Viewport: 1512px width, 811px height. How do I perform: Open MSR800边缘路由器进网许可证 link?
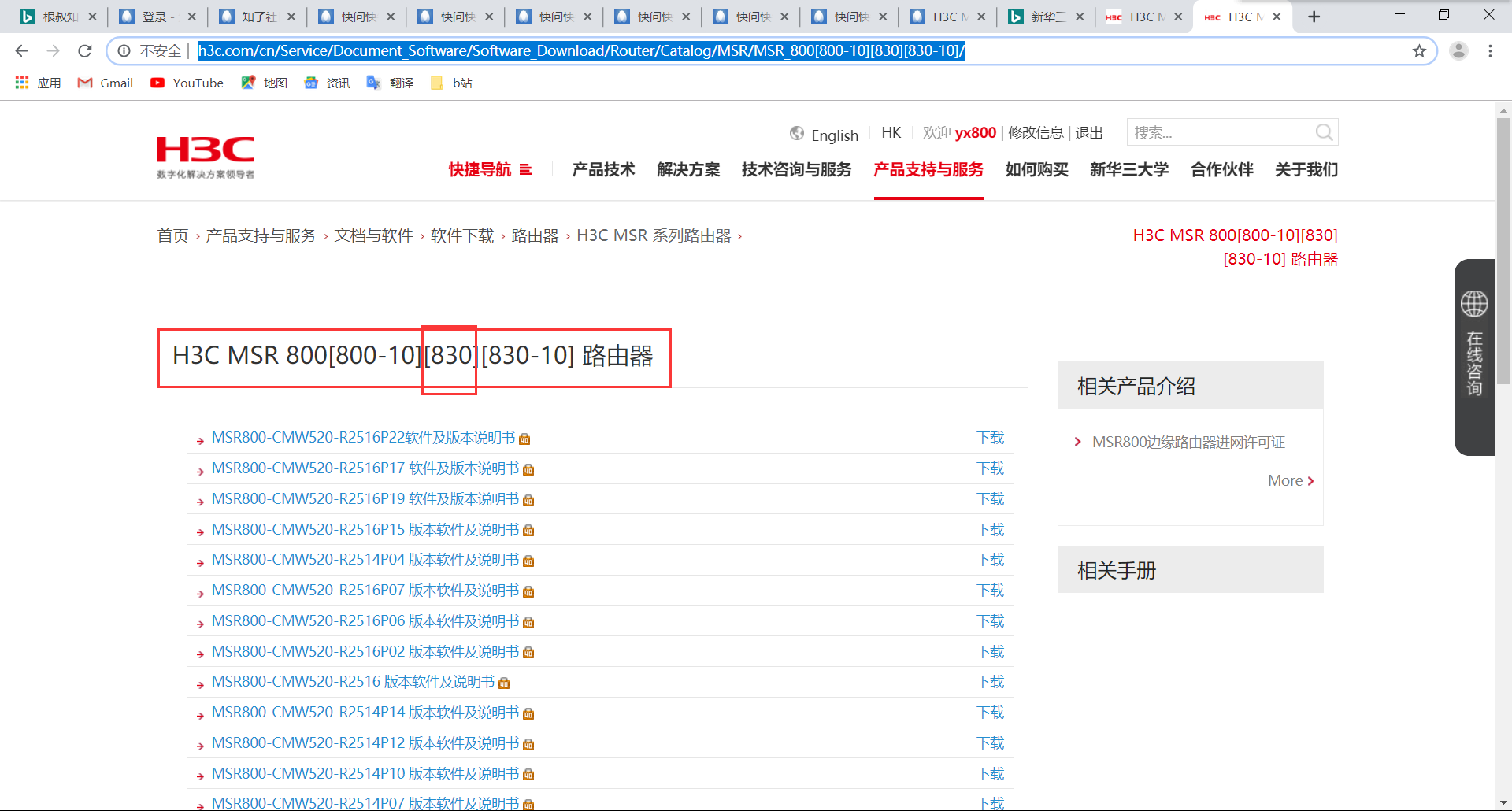click(x=1188, y=443)
